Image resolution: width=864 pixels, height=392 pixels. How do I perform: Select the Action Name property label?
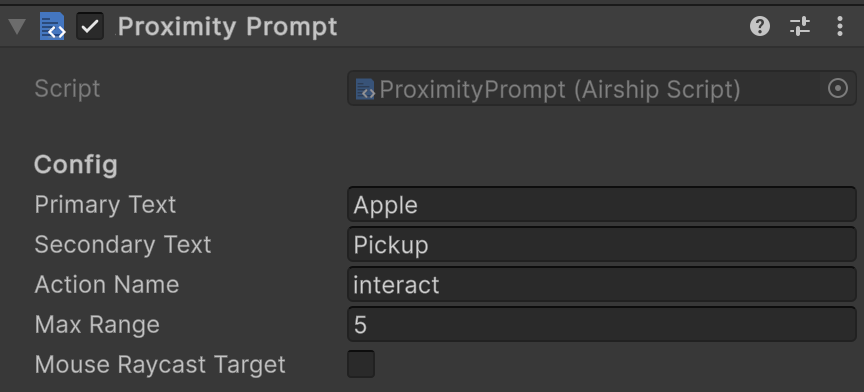[x=107, y=284]
